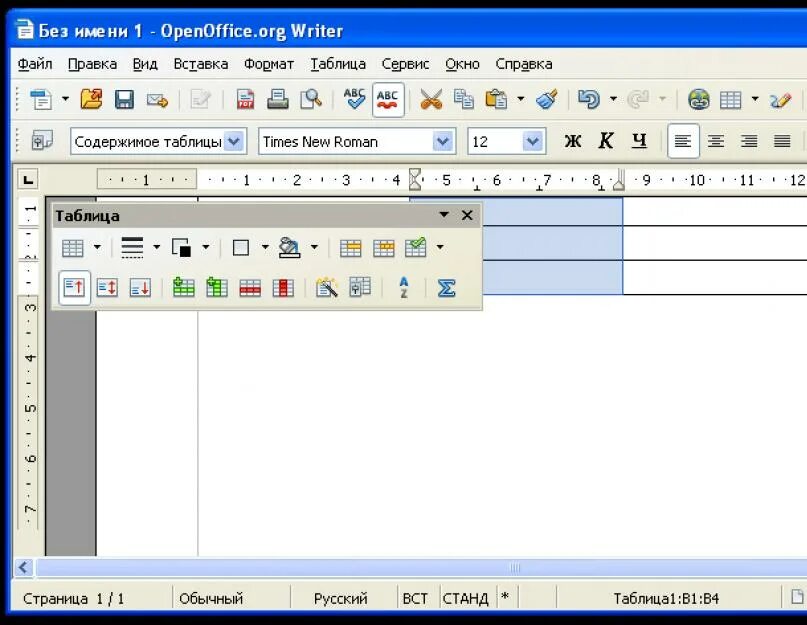
Task: Open the Times New Roman font dropdown
Action: (443, 141)
